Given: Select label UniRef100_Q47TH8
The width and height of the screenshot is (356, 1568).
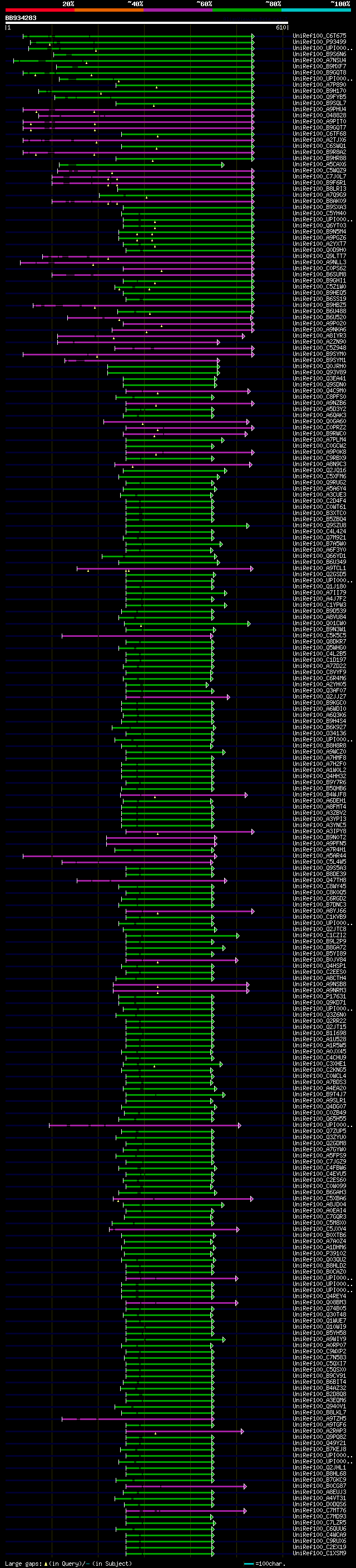Looking at the screenshot, I should pos(319,880).
